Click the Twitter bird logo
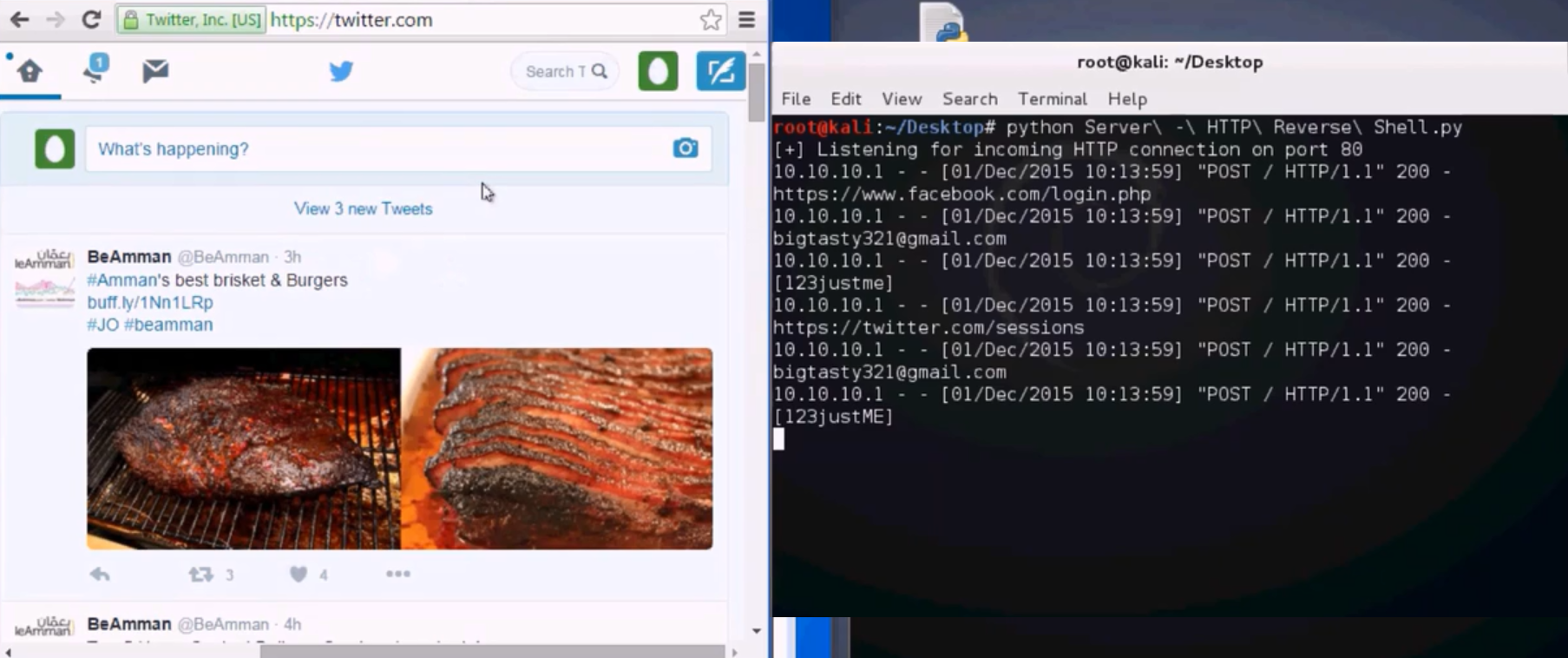Screen dimensions: 1568x658 pos(341,71)
